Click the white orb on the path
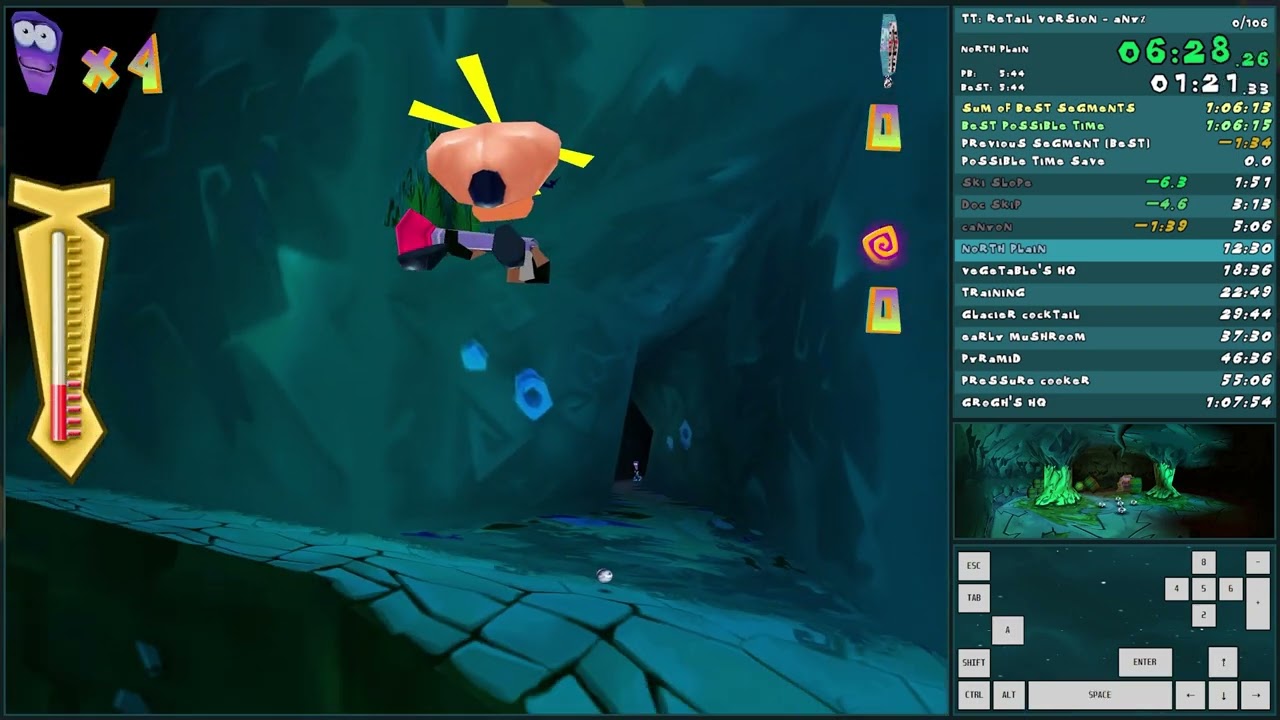Image resolution: width=1280 pixels, height=720 pixels. click(604, 575)
